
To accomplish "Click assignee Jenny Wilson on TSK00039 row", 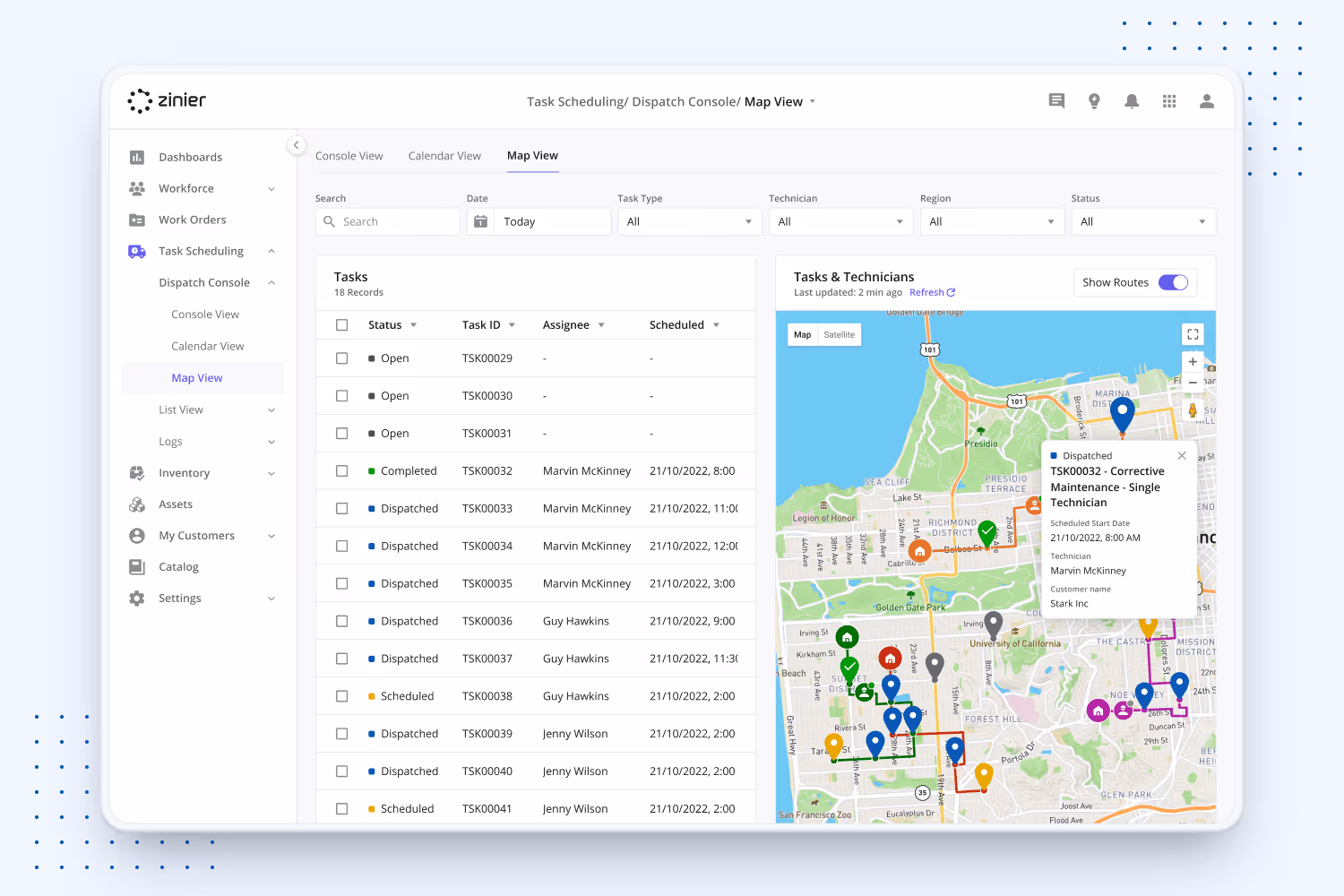I will 575,734.
